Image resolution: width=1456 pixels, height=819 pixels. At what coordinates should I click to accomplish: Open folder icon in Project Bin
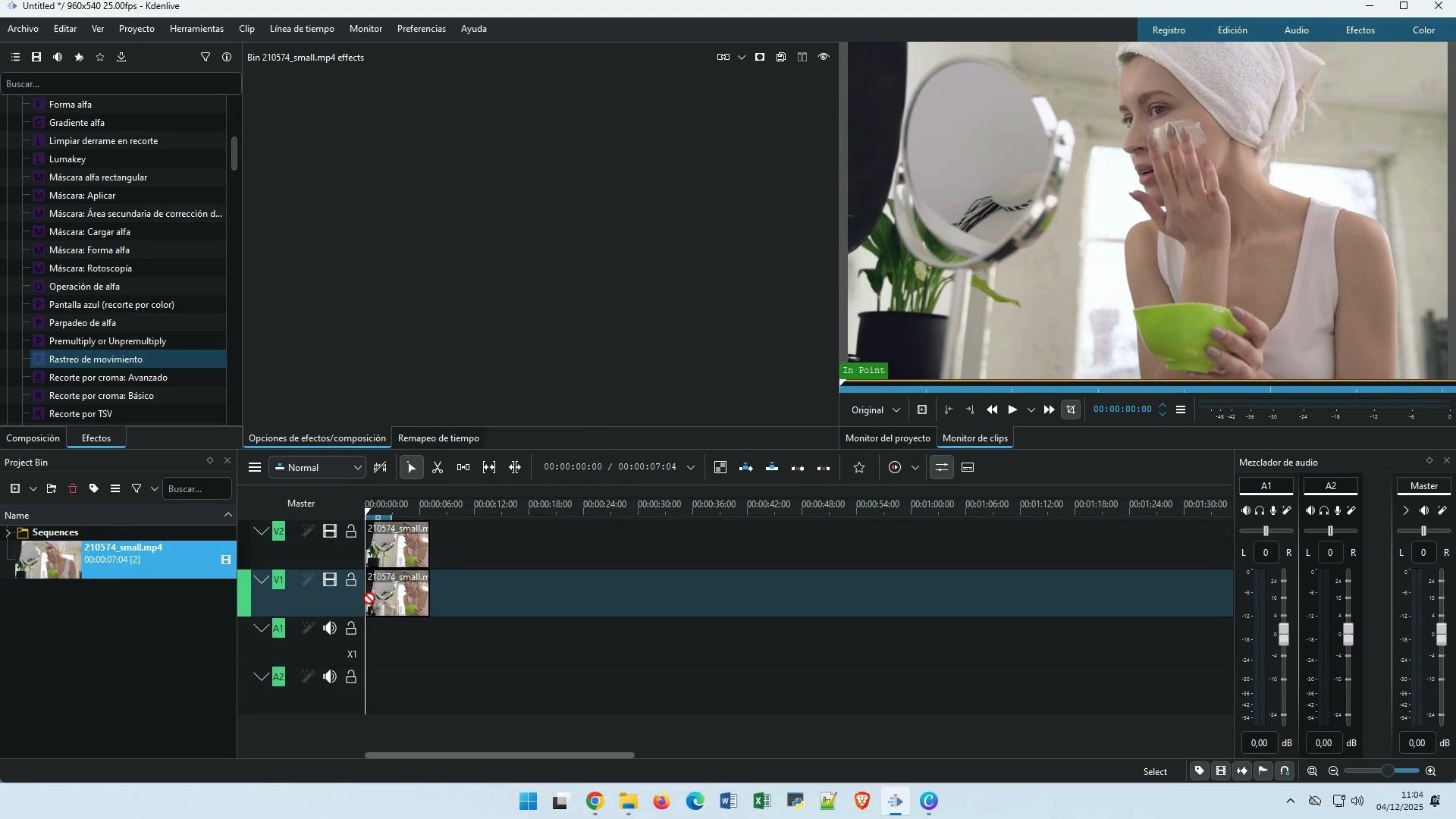click(x=52, y=489)
